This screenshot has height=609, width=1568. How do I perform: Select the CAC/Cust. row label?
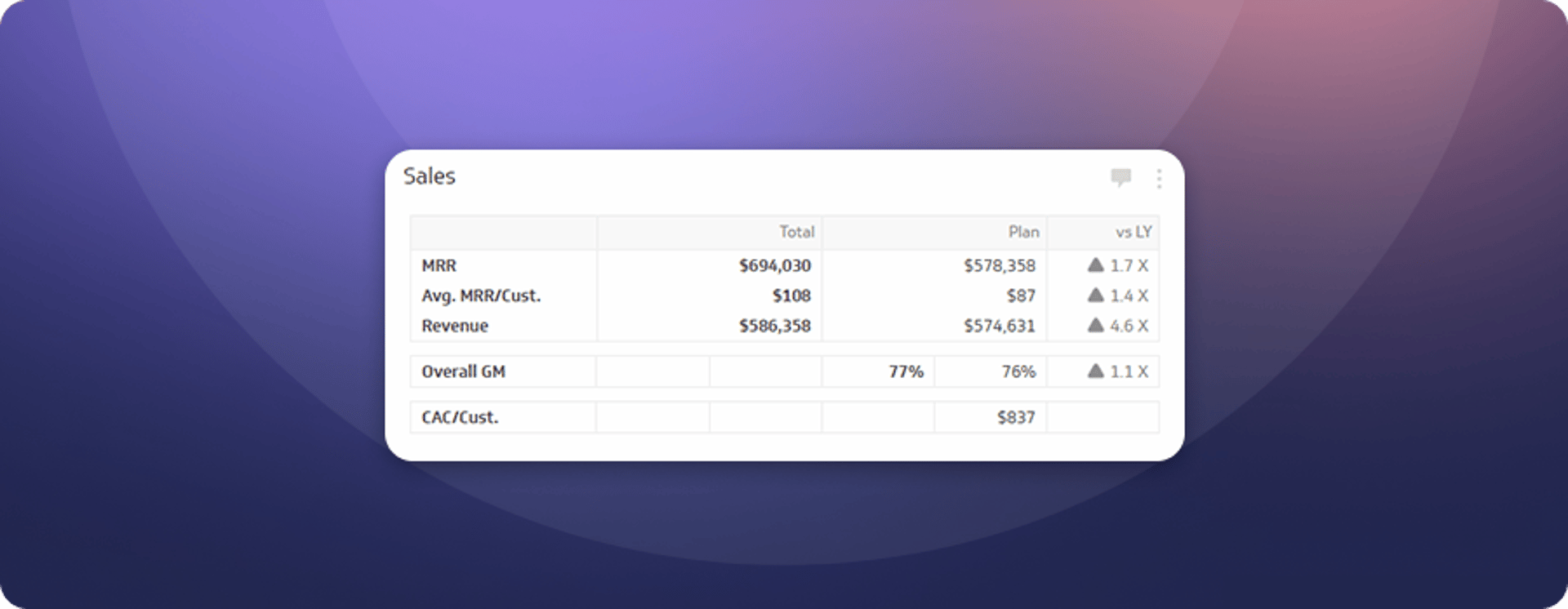(459, 416)
